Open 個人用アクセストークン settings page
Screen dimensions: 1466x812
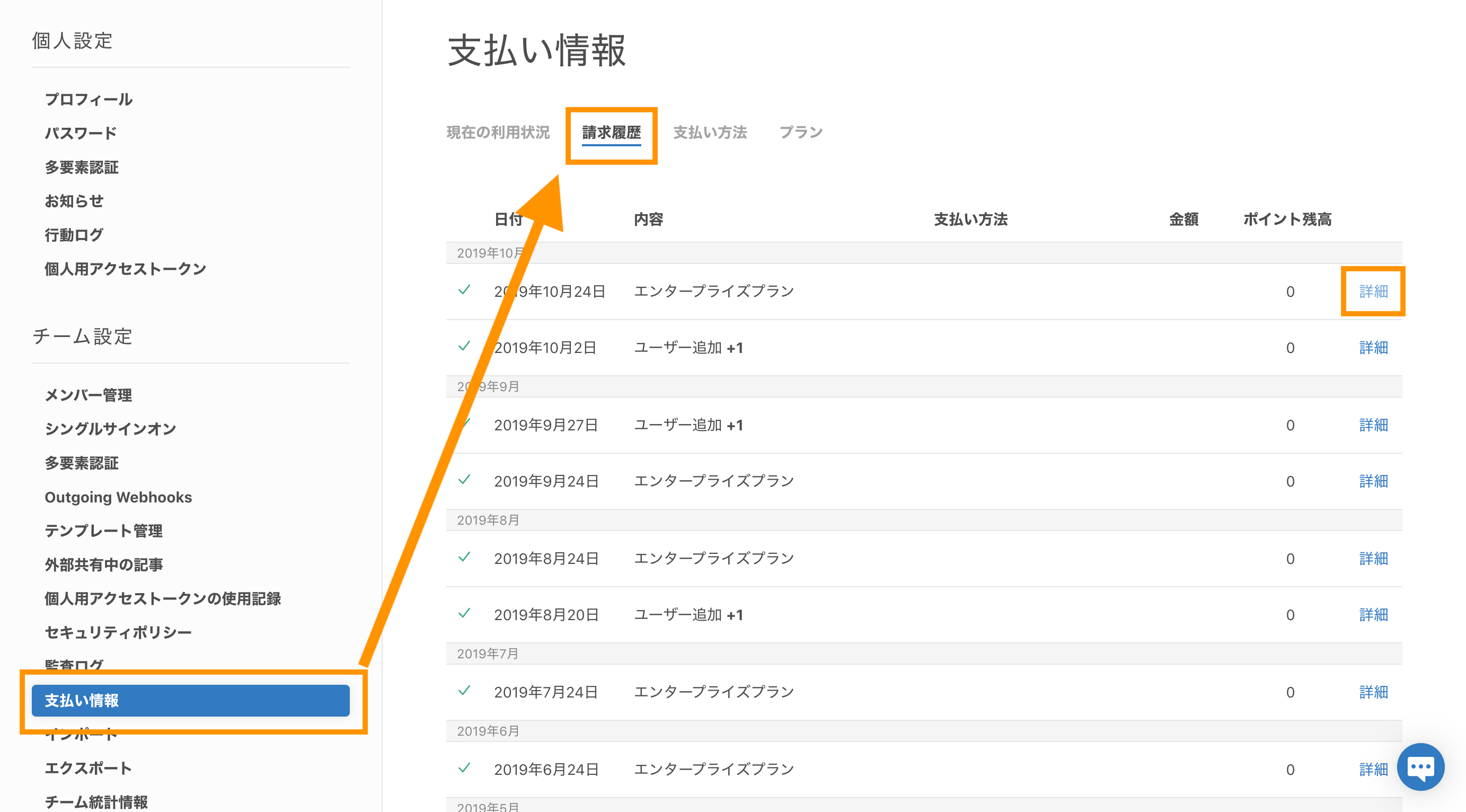pos(125,269)
